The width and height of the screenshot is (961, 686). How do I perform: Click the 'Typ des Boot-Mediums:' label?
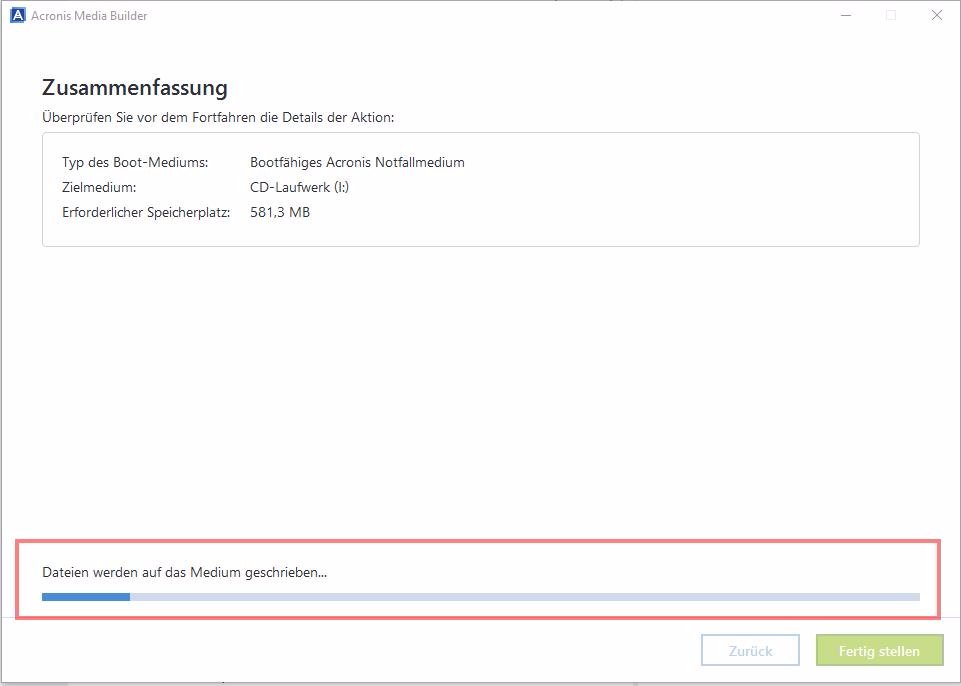click(x=135, y=162)
